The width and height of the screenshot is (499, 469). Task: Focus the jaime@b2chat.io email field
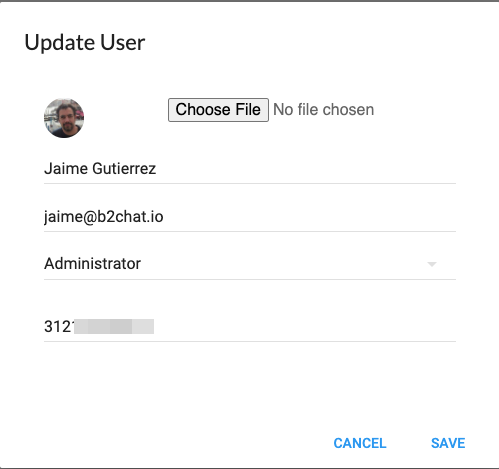tap(250, 217)
